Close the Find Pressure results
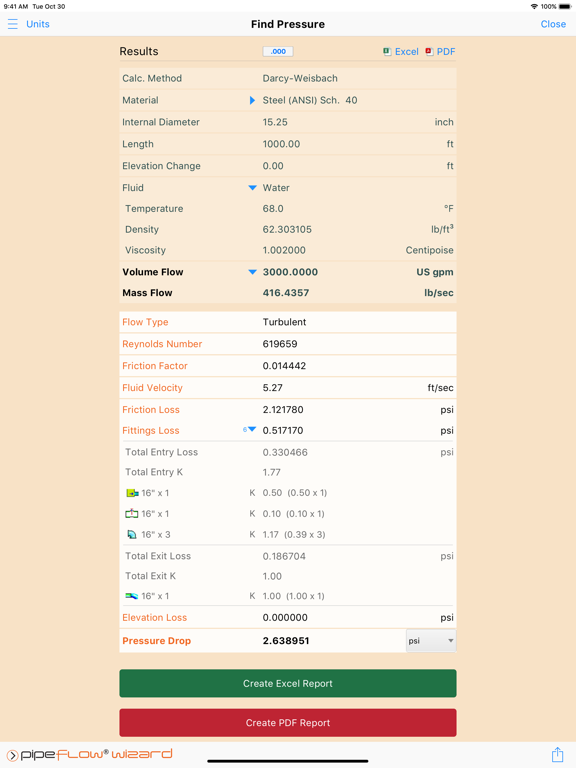576x768 pixels. coord(553,24)
